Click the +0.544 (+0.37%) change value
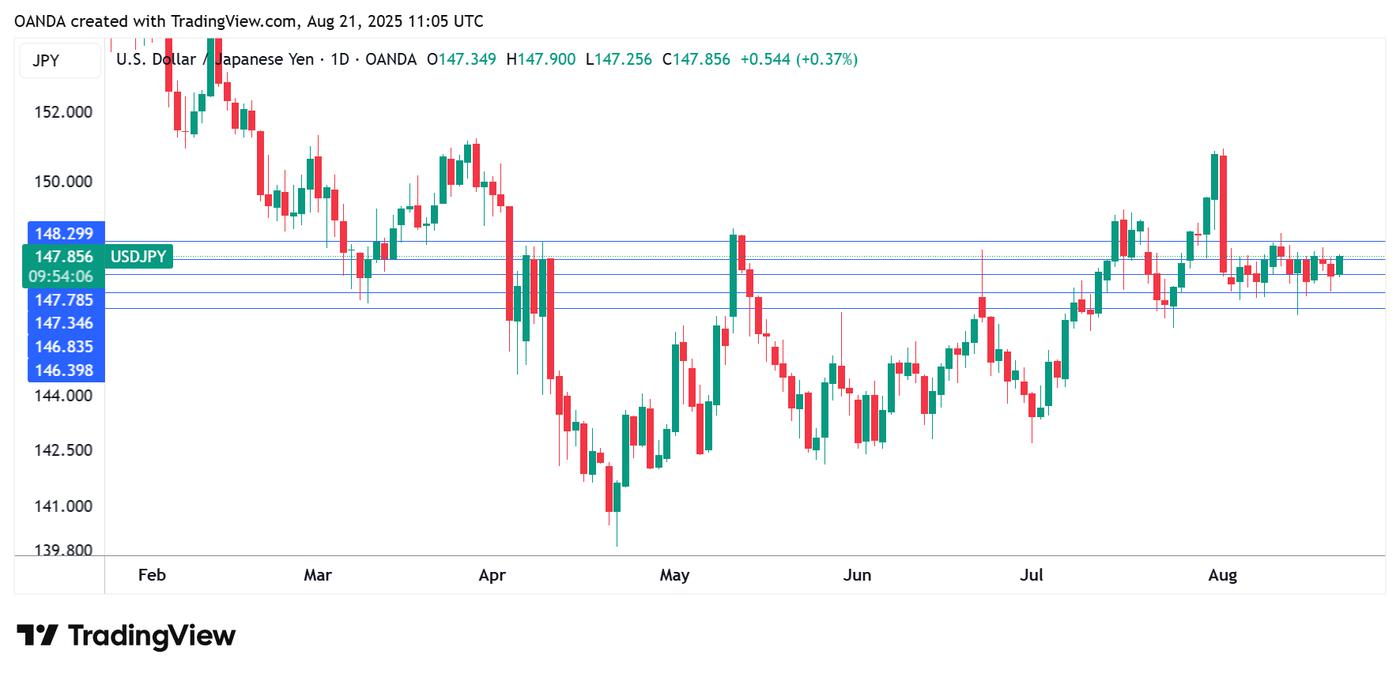 tap(799, 59)
